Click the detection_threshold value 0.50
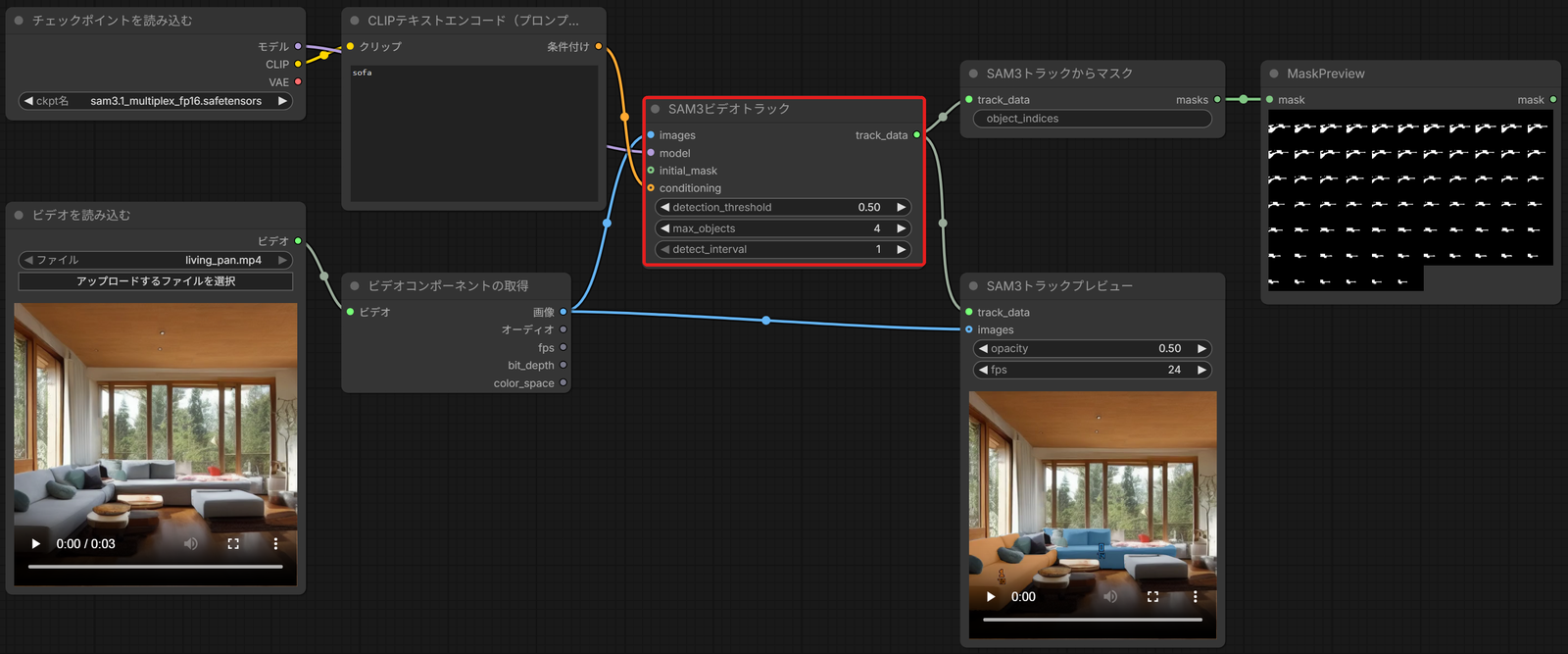The width and height of the screenshot is (1568, 654). click(869, 207)
